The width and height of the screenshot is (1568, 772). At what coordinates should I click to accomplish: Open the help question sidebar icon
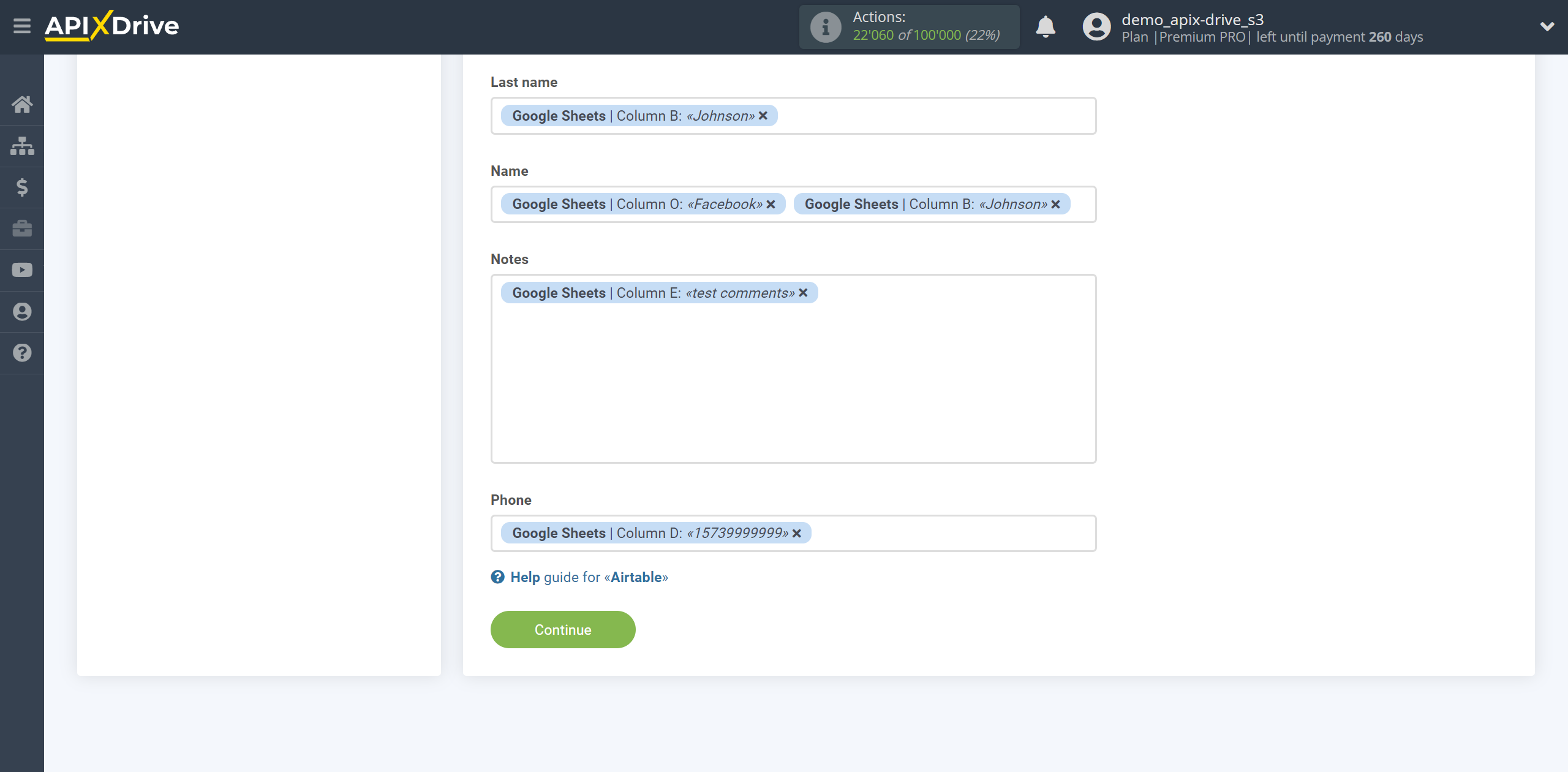[22, 353]
